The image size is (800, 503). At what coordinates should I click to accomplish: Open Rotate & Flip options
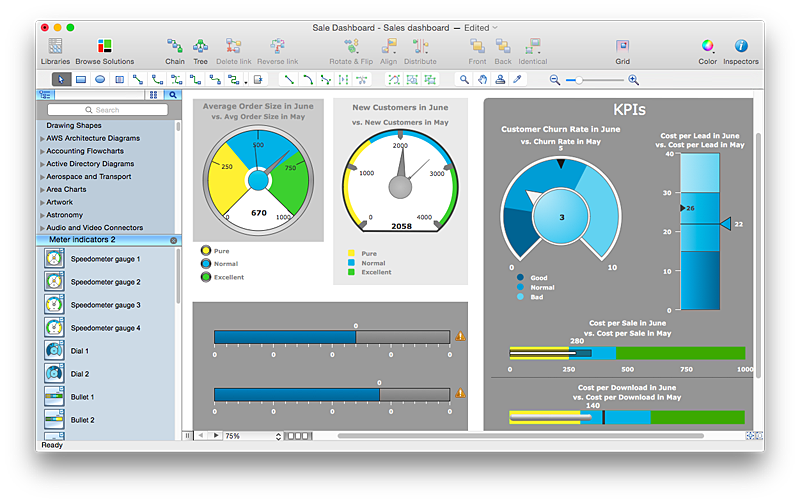[351, 46]
